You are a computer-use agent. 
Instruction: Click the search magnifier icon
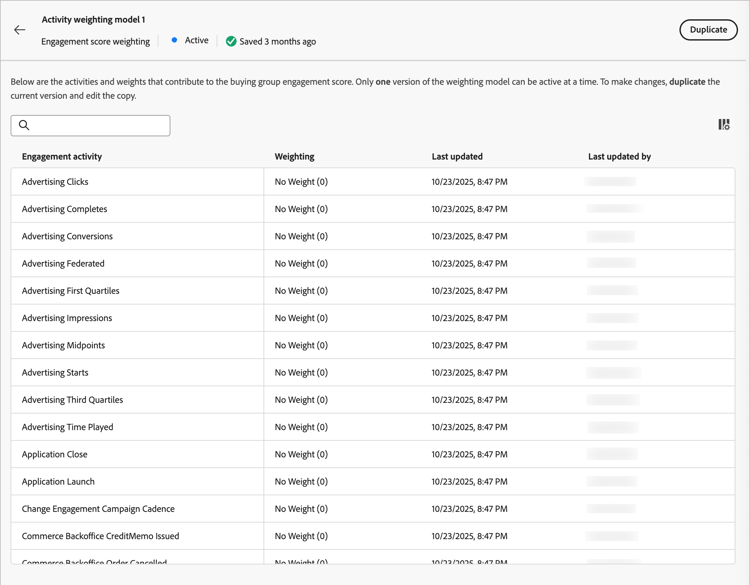tap(24, 126)
